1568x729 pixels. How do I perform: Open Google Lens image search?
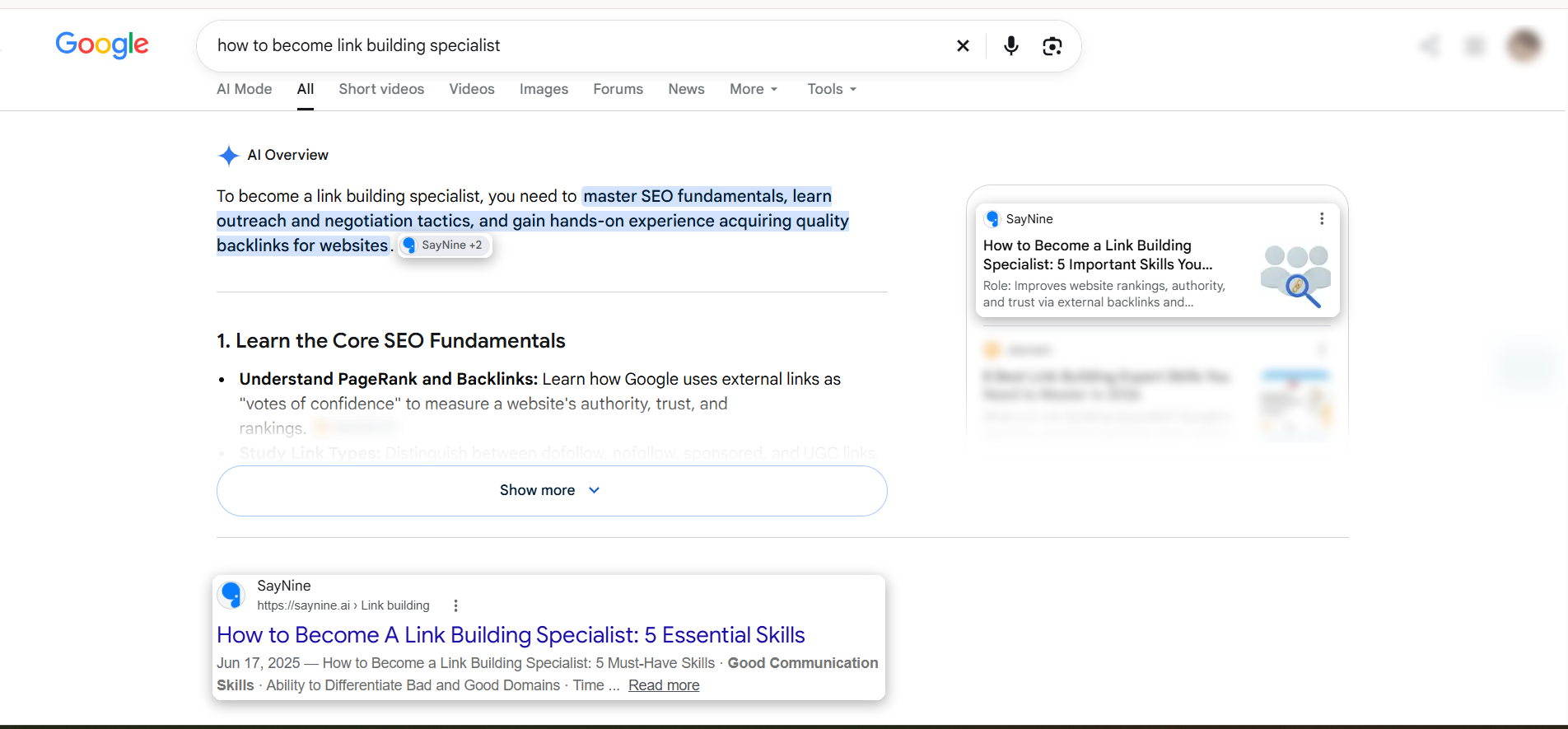[x=1052, y=46]
